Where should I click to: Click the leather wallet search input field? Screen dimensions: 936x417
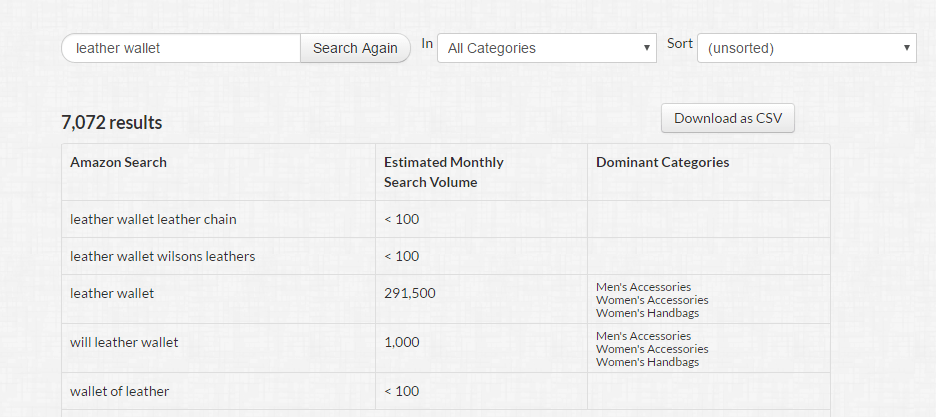180,48
